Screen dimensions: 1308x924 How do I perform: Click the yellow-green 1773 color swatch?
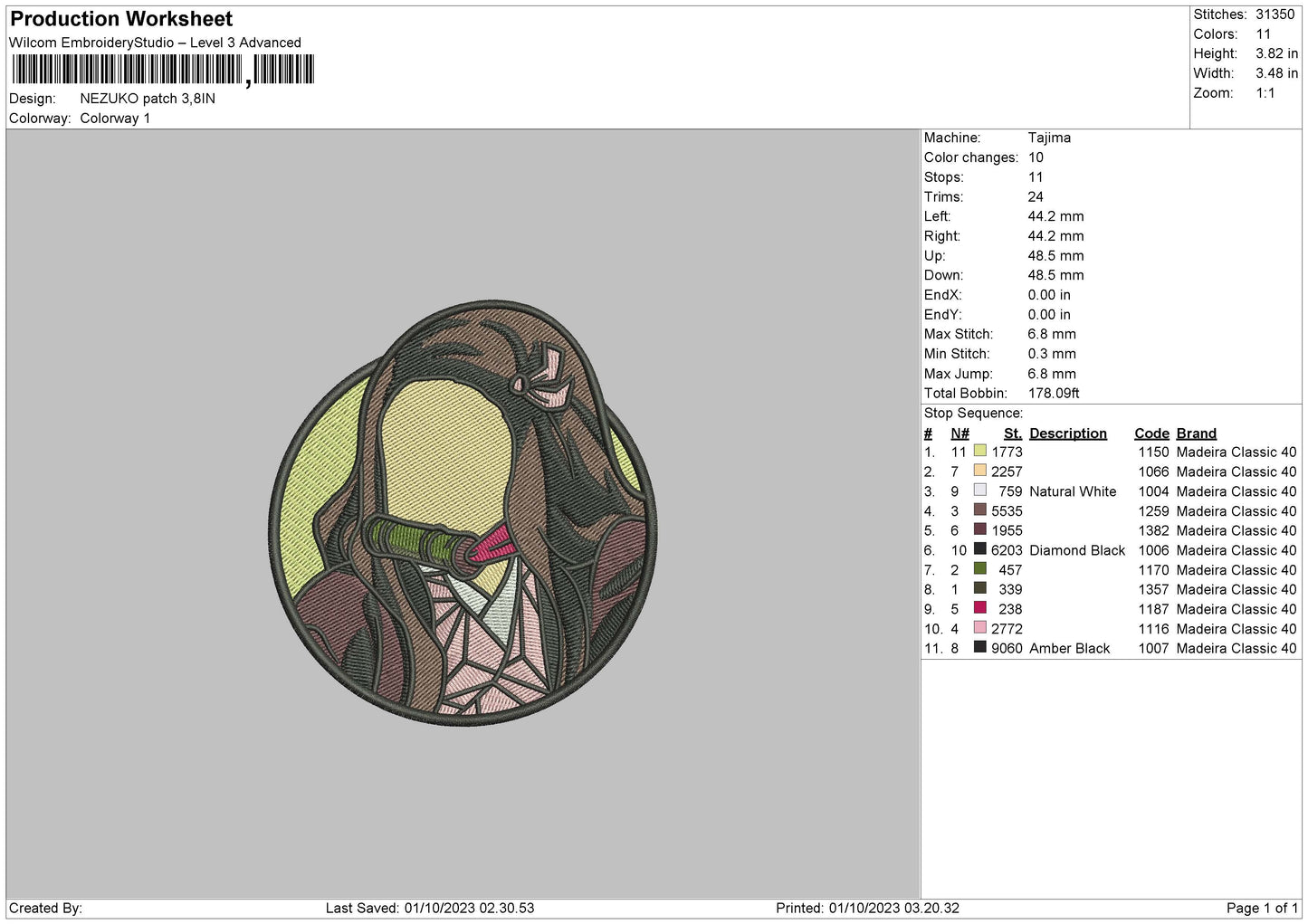[x=979, y=451]
